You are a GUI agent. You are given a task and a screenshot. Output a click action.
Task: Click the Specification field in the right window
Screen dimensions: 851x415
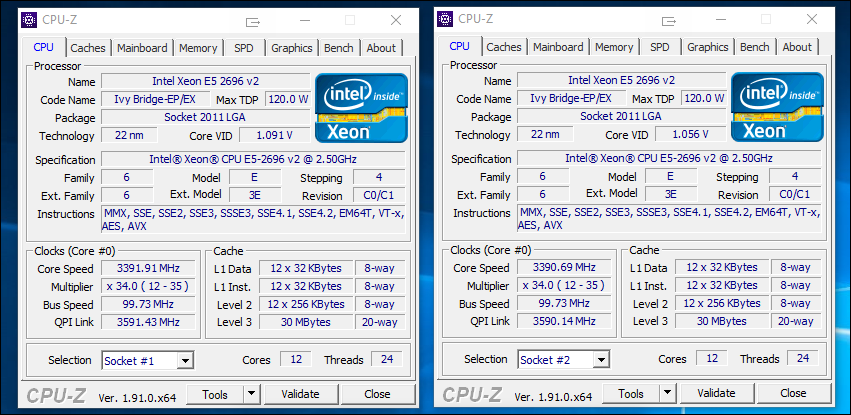tap(669, 158)
